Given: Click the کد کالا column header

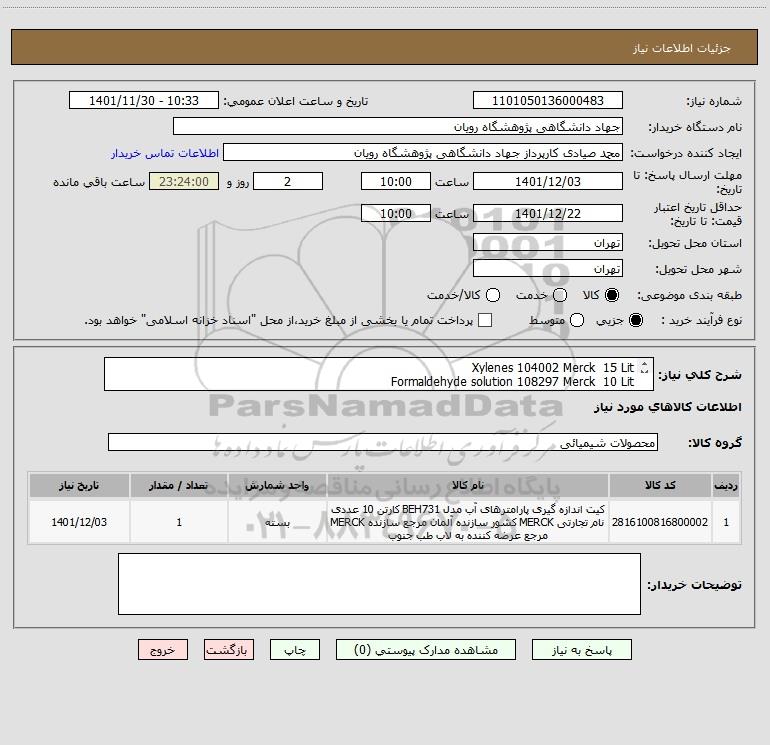Looking at the screenshot, I should point(660,485).
